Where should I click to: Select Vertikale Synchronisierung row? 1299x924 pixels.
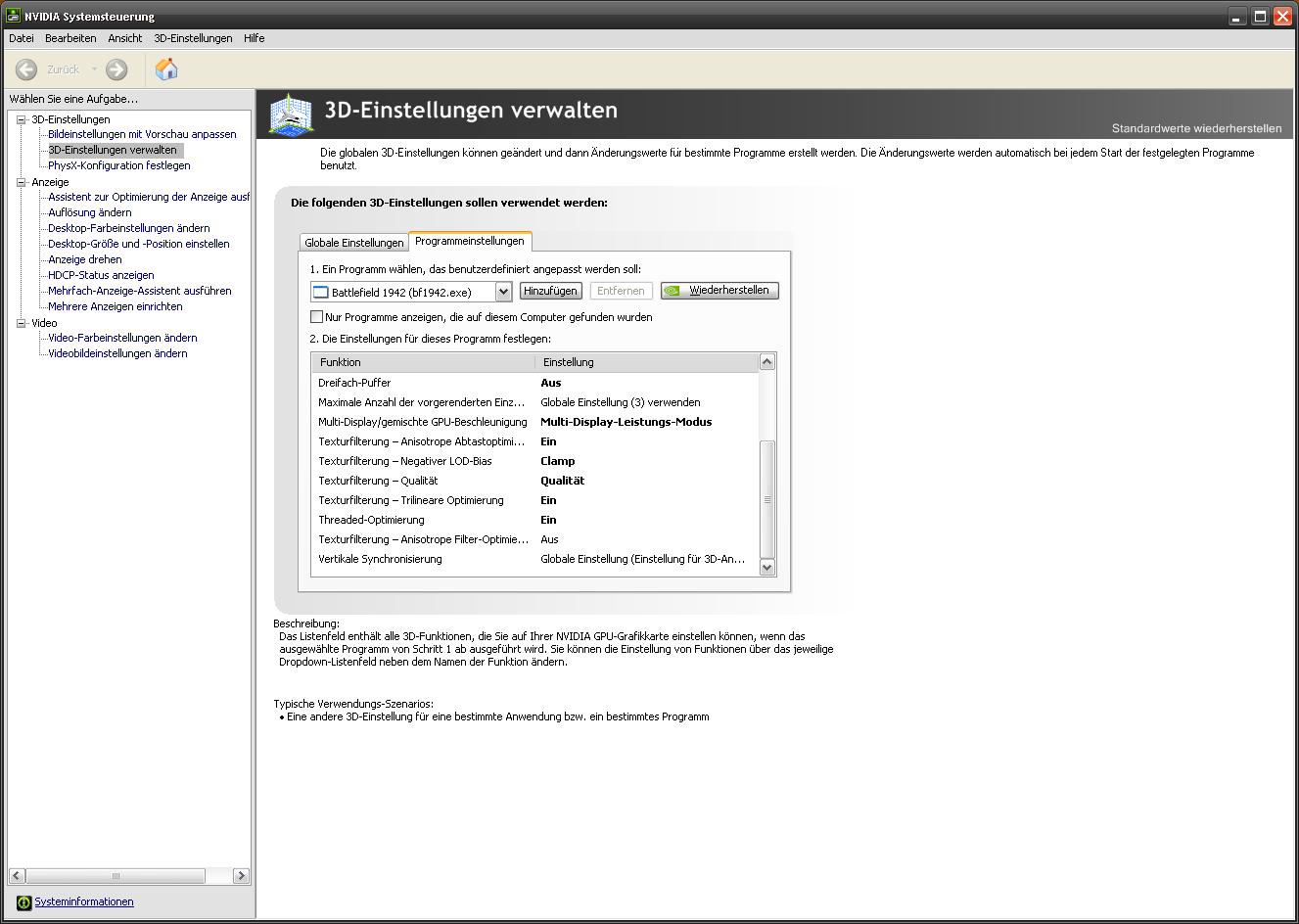click(535, 559)
